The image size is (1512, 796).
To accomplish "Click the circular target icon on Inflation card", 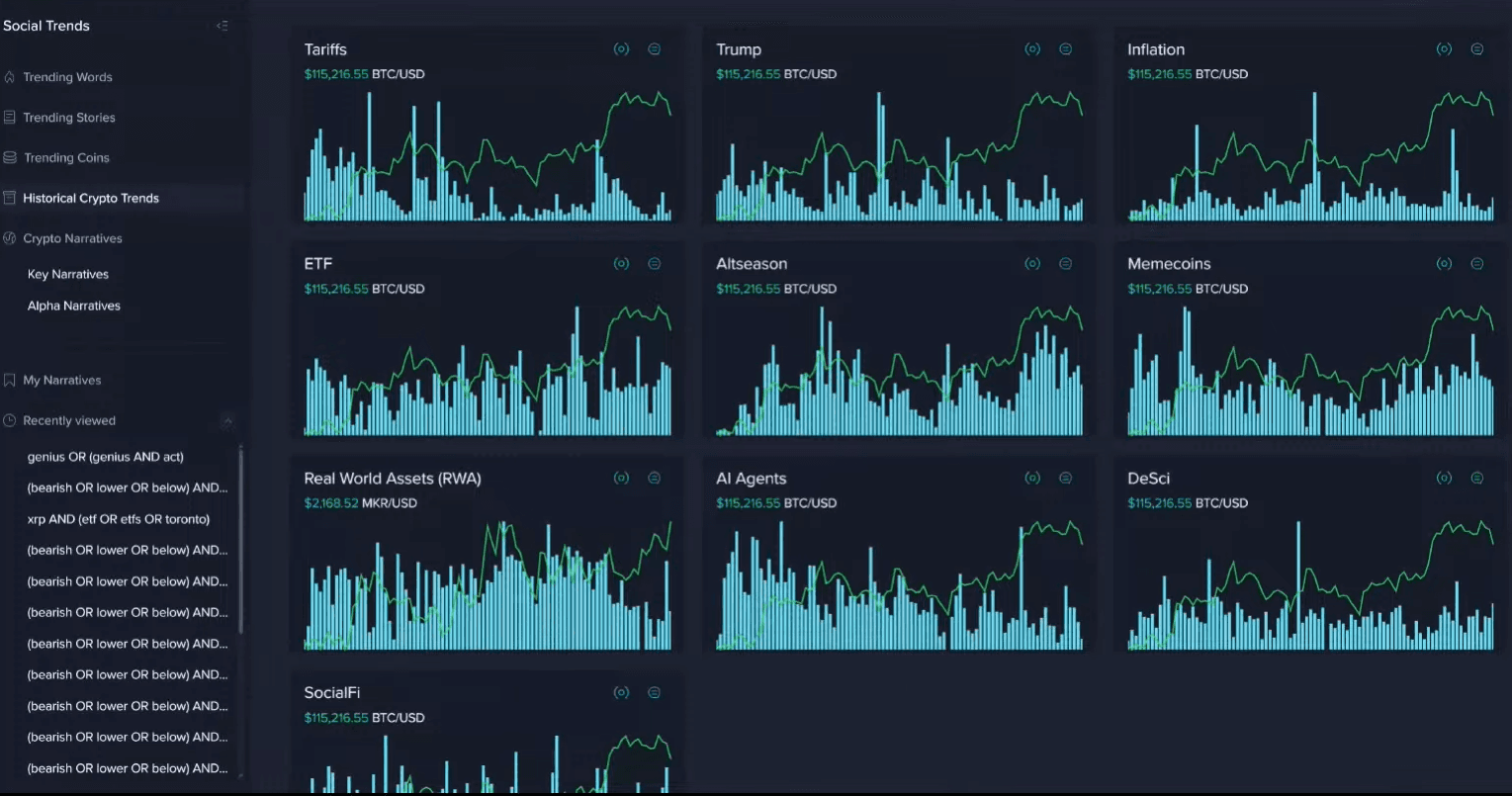I will pyautogui.click(x=1444, y=49).
